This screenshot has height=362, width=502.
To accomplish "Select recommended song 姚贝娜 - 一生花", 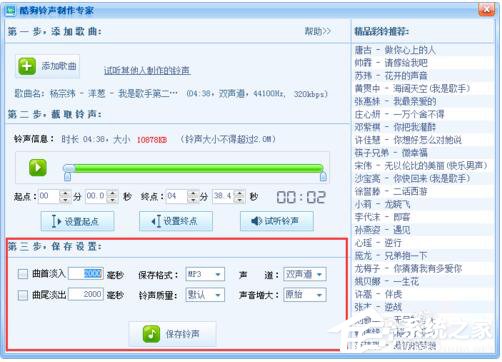I will click(x=386, y=281).
